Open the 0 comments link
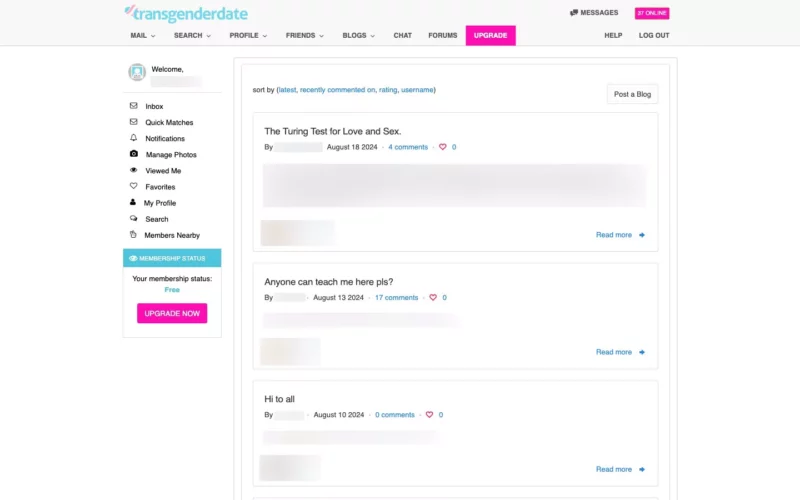800x500 pixels. (x=394, y=415)
